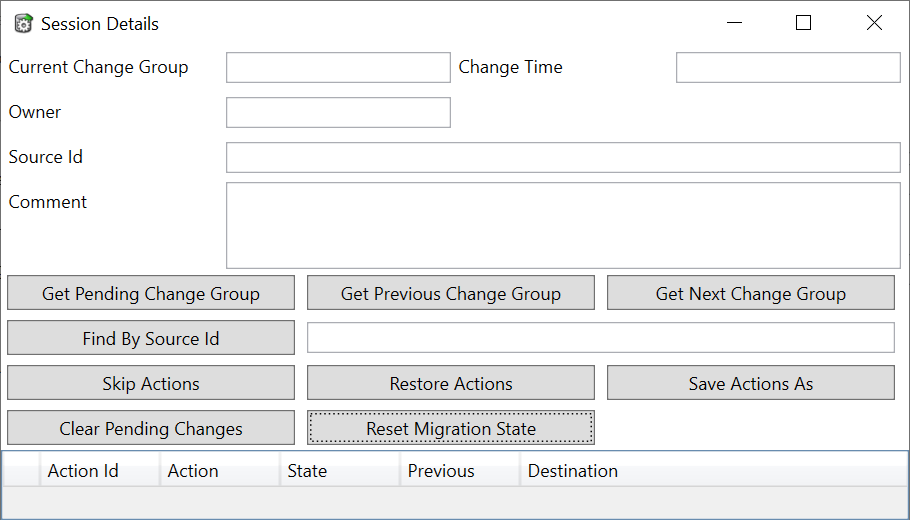This screenshot has height=520, width=910.
Task: Focus the Owner text field
Action: point(338,112)
